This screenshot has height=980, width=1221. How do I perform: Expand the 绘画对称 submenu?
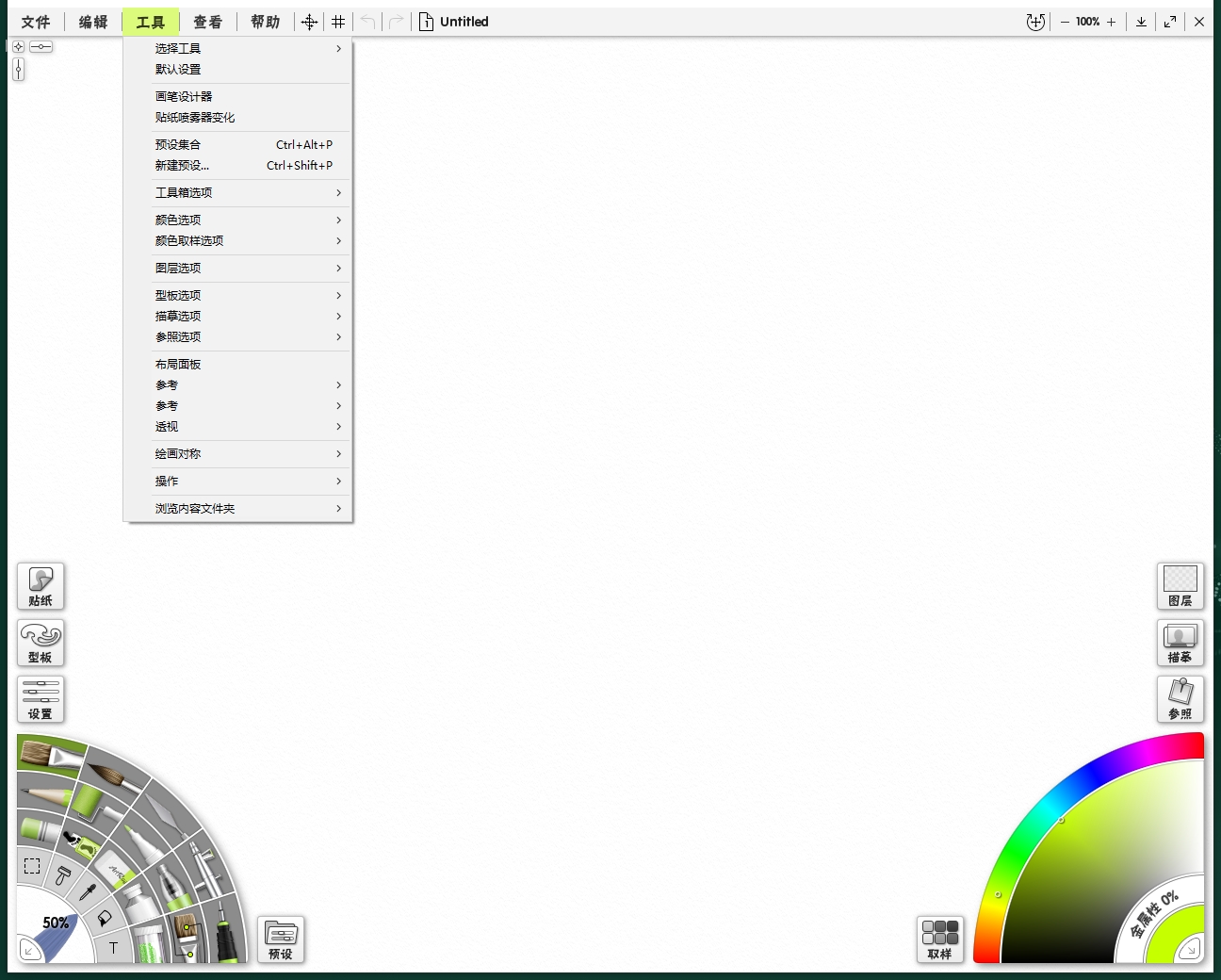[237, 453]
